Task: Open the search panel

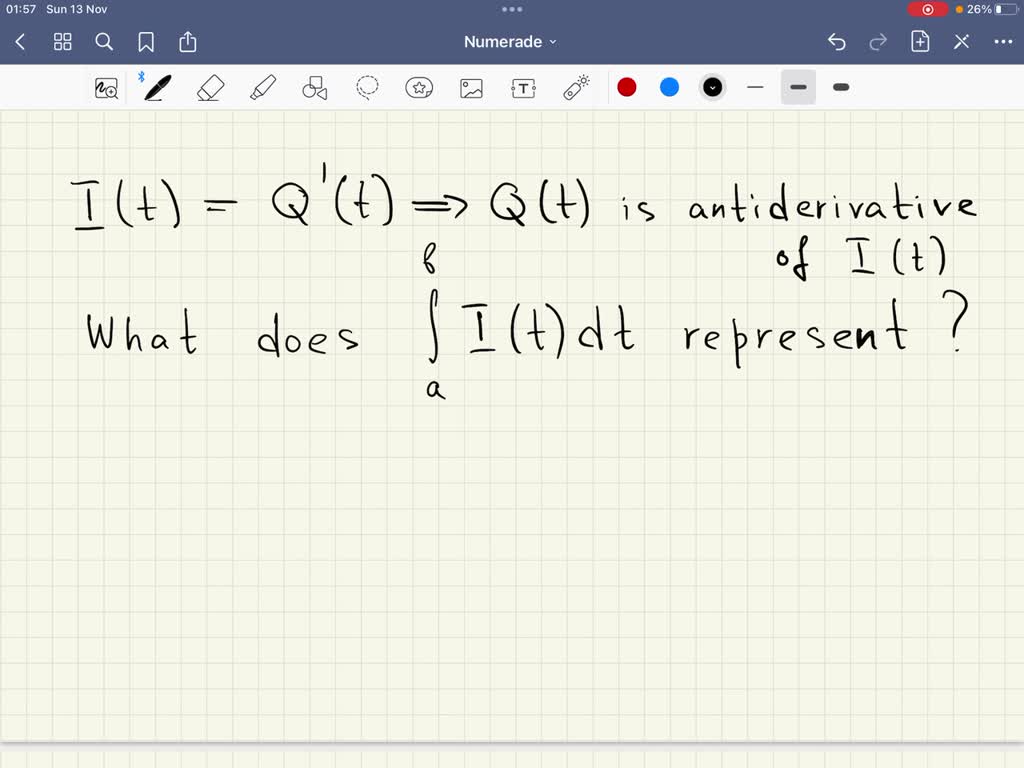Action: coord(104,42)
